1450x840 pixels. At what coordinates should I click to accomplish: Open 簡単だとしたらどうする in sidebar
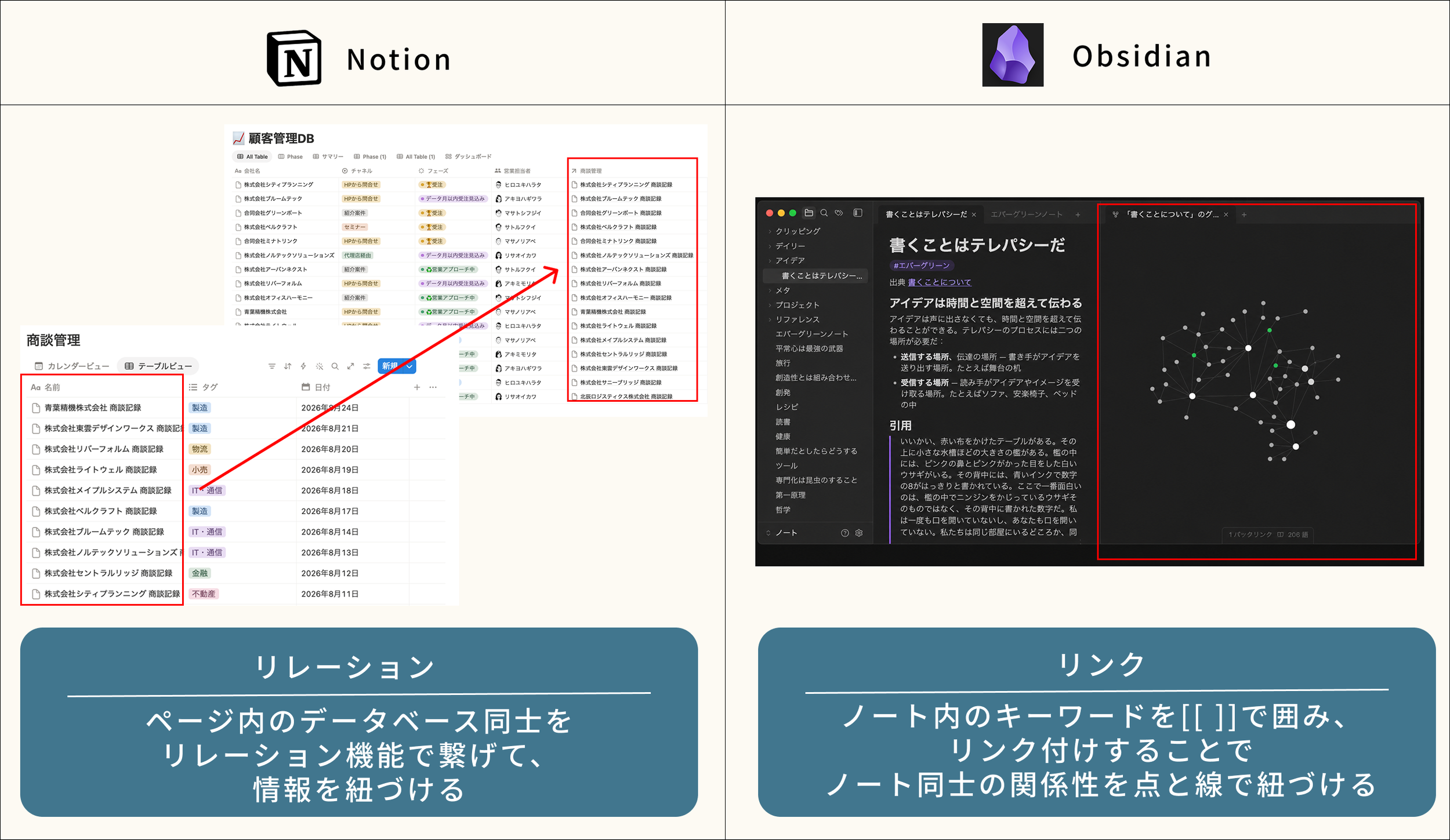816,451
